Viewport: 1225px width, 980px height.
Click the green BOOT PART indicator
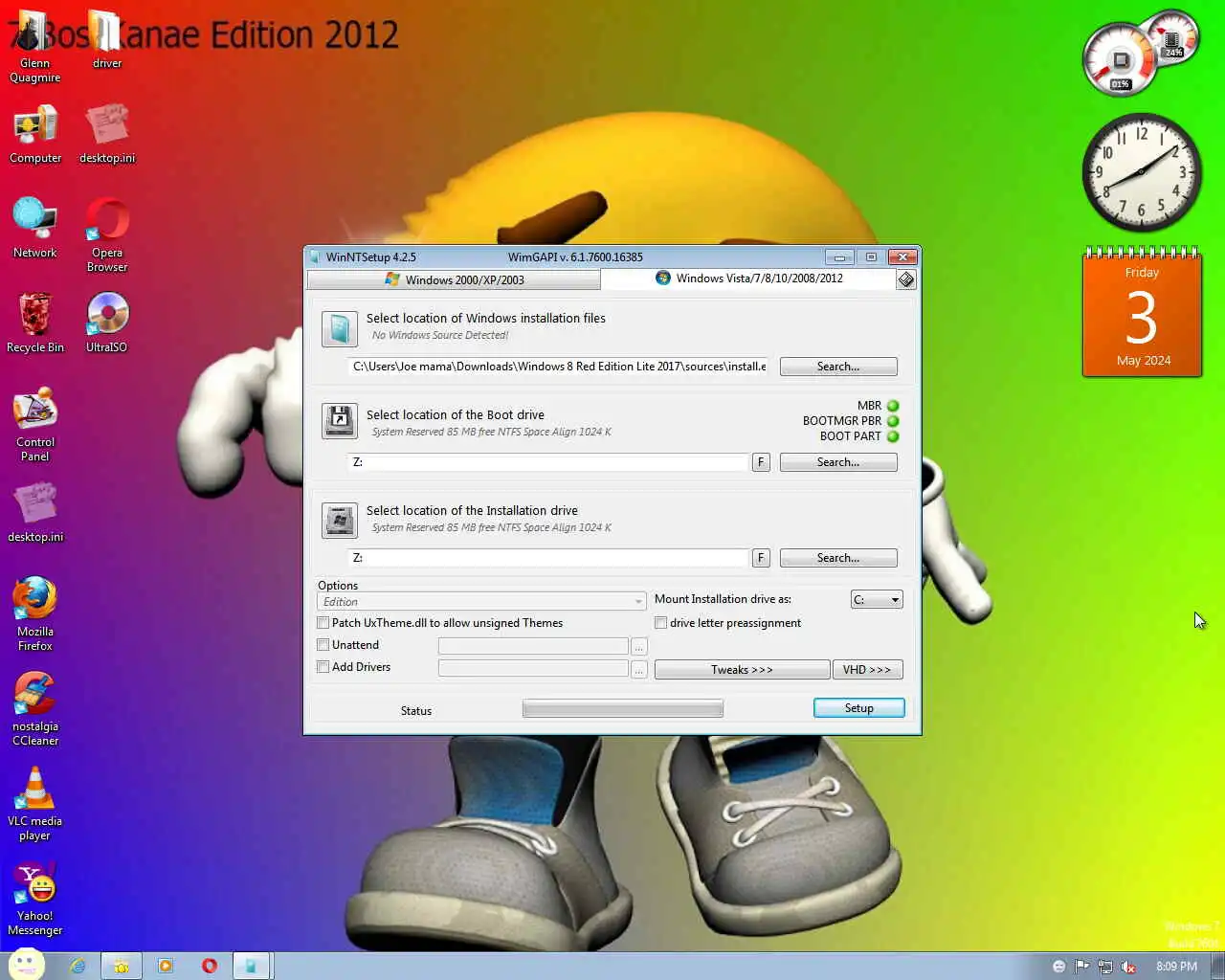click(x=893, y=436)
